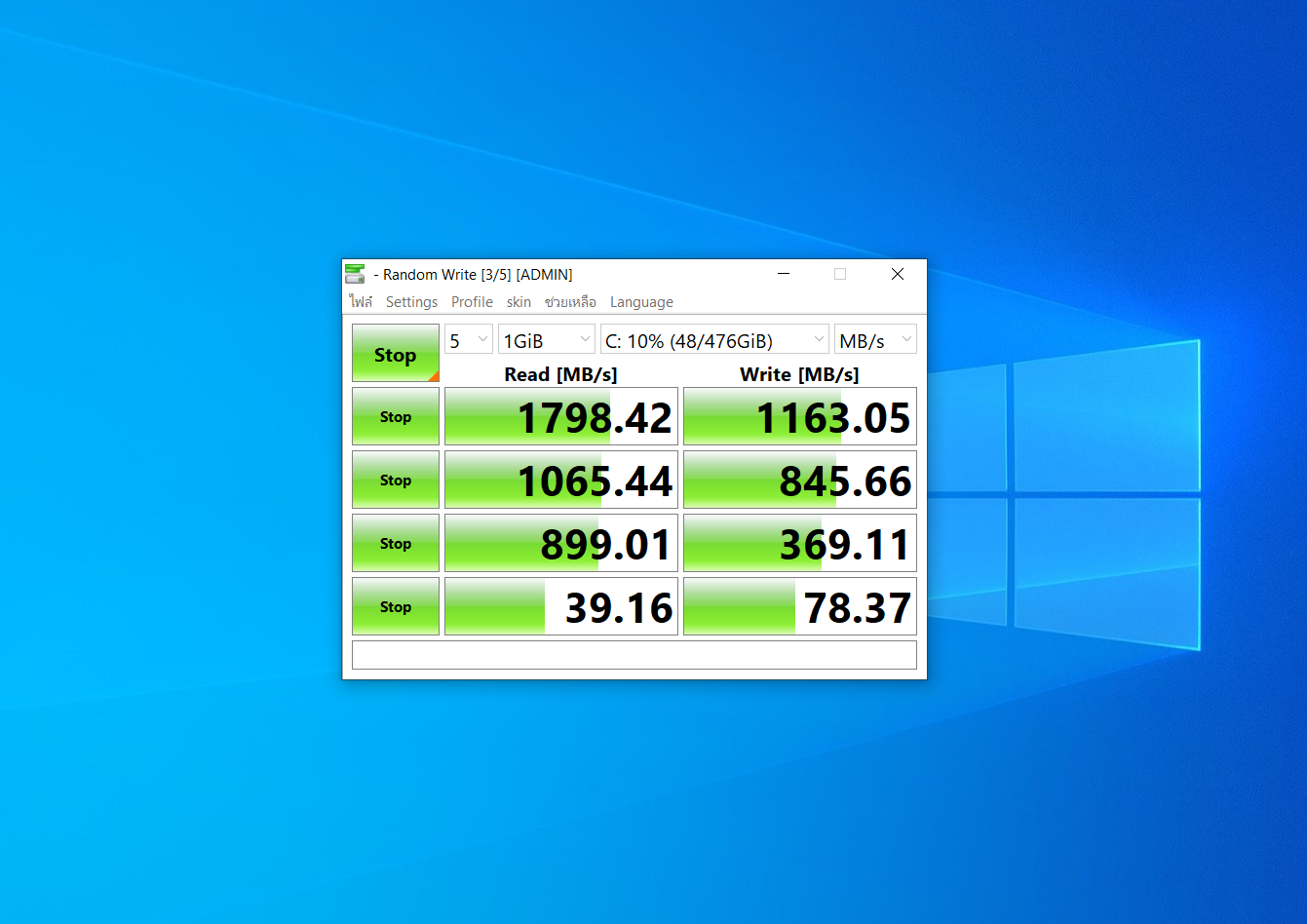Open the C: 10% (48/476GiB) drive dropdown
This screenshot has width=1307, height=924.
pos(714,340)
